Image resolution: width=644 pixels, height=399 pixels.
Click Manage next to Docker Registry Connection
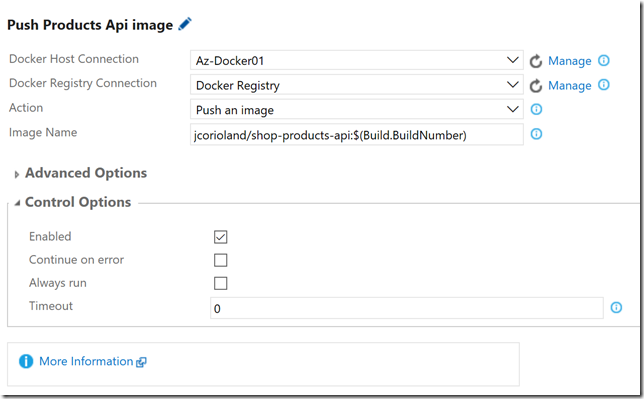[570, 85]
